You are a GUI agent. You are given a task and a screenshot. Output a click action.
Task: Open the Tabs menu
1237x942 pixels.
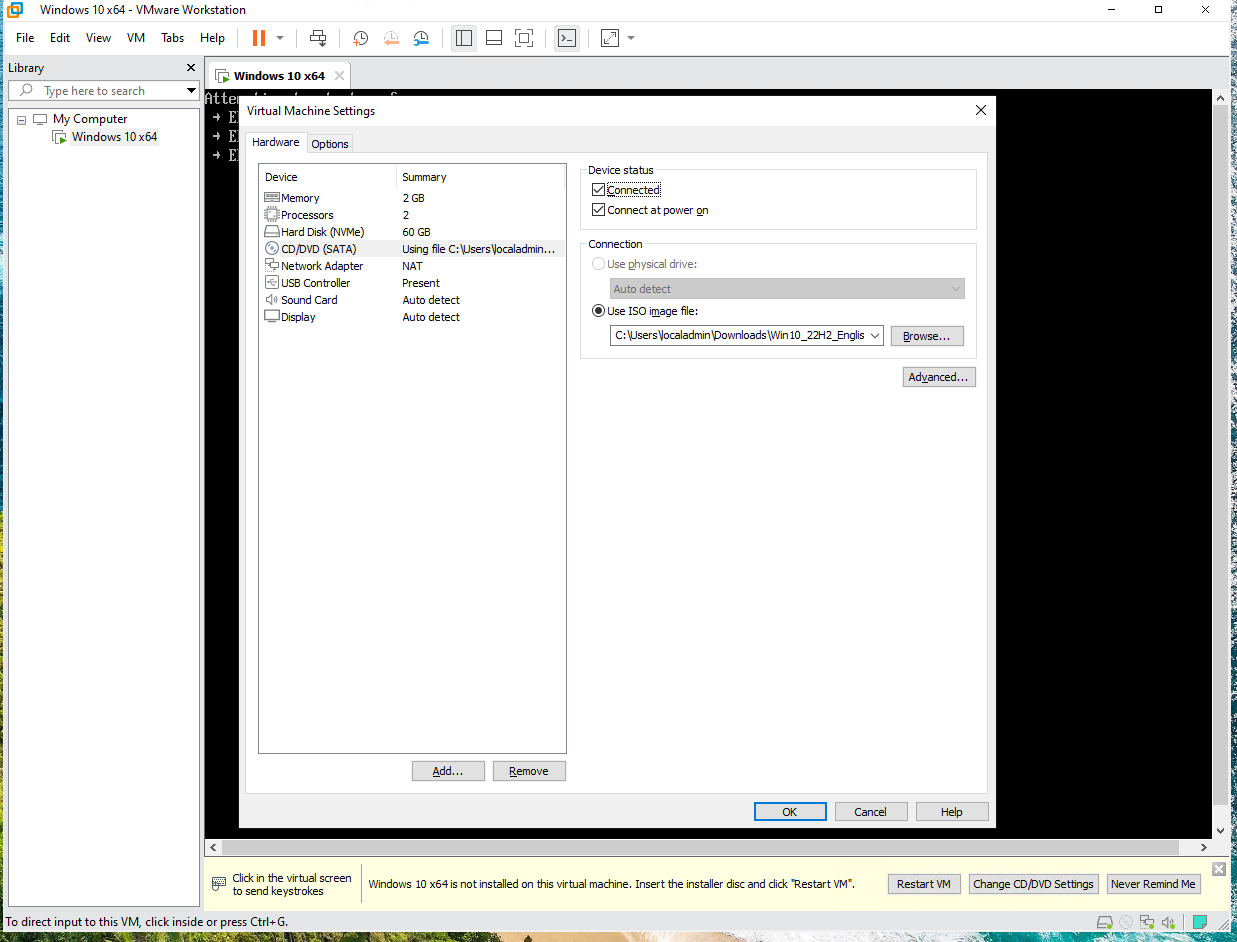(x=173, y=38)
